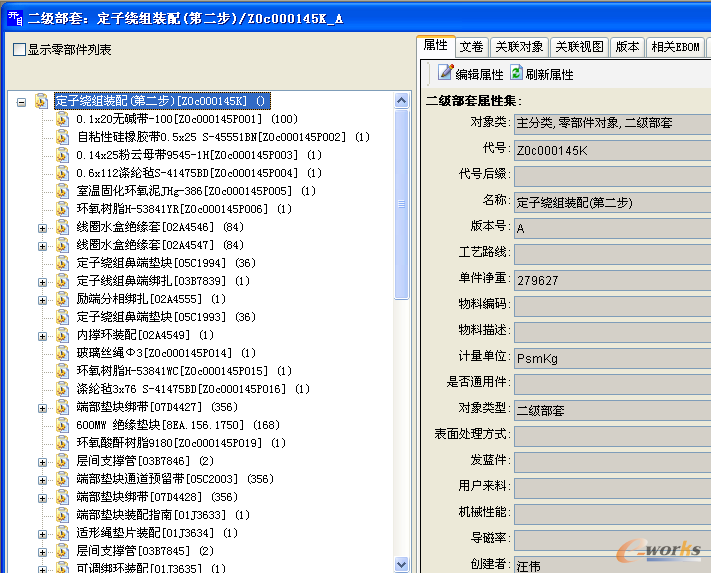711x573 pixels.
Task: Click the 刷新属性 refresh icon
Action: click(516, 73)
